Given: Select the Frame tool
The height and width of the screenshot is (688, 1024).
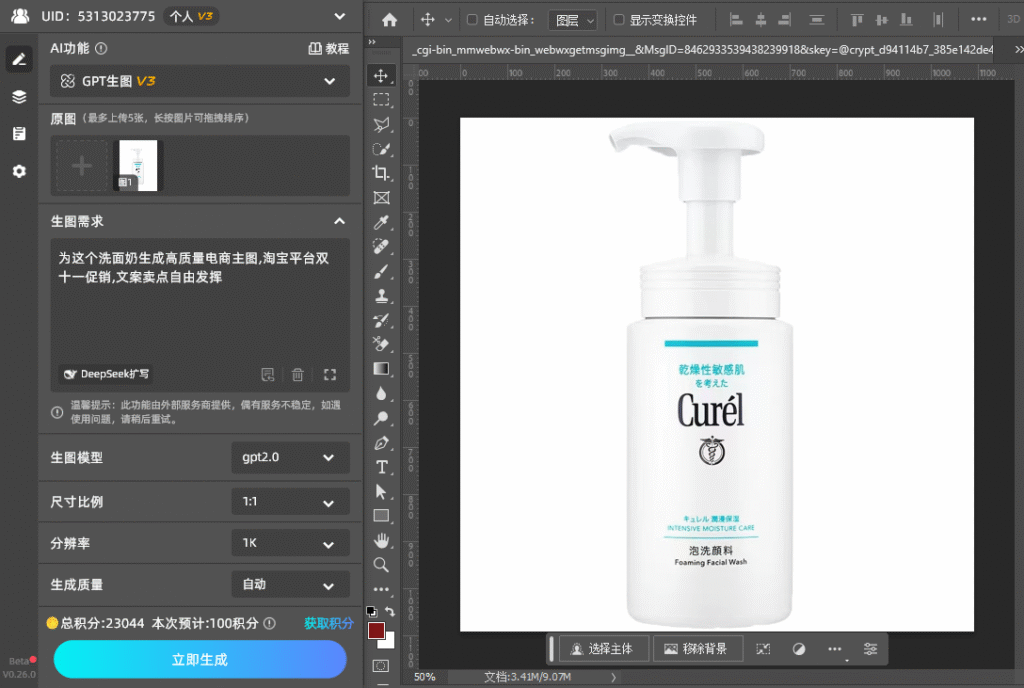Looking at the screenshot, I should tap(381, 198).
